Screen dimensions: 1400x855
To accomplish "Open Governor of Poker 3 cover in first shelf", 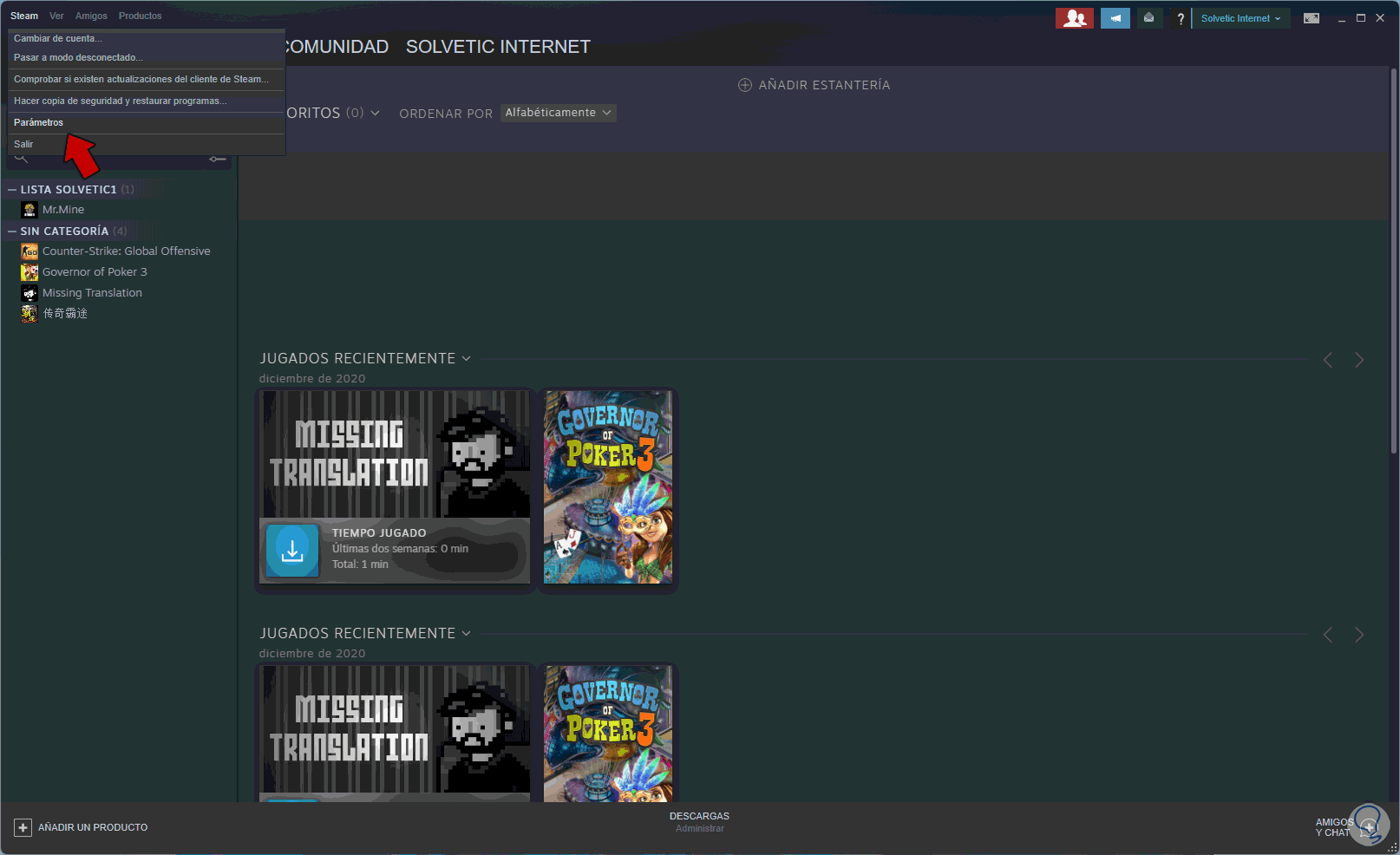I will (x=607, y=487).
